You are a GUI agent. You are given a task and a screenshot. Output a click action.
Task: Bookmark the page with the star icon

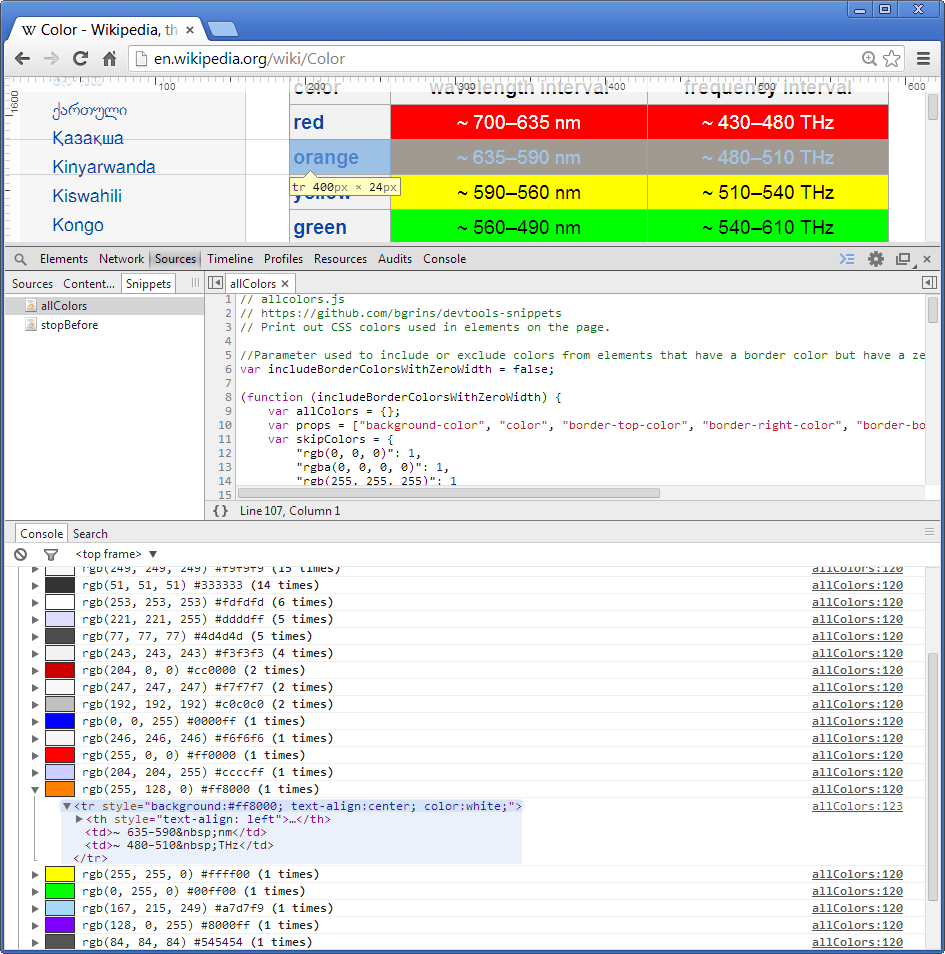click(x=893, y=58)
